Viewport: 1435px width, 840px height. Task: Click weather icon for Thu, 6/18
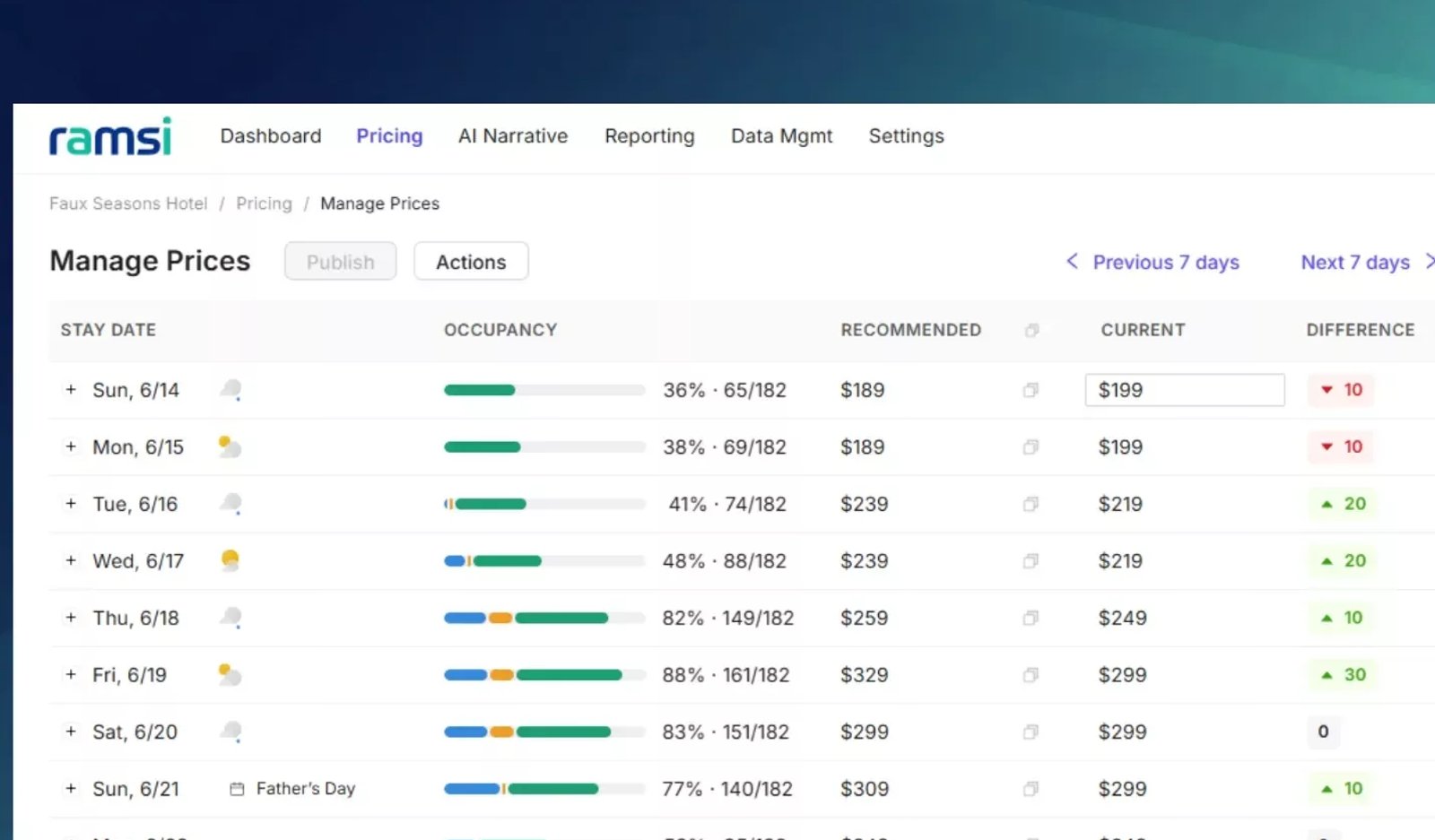230,618
